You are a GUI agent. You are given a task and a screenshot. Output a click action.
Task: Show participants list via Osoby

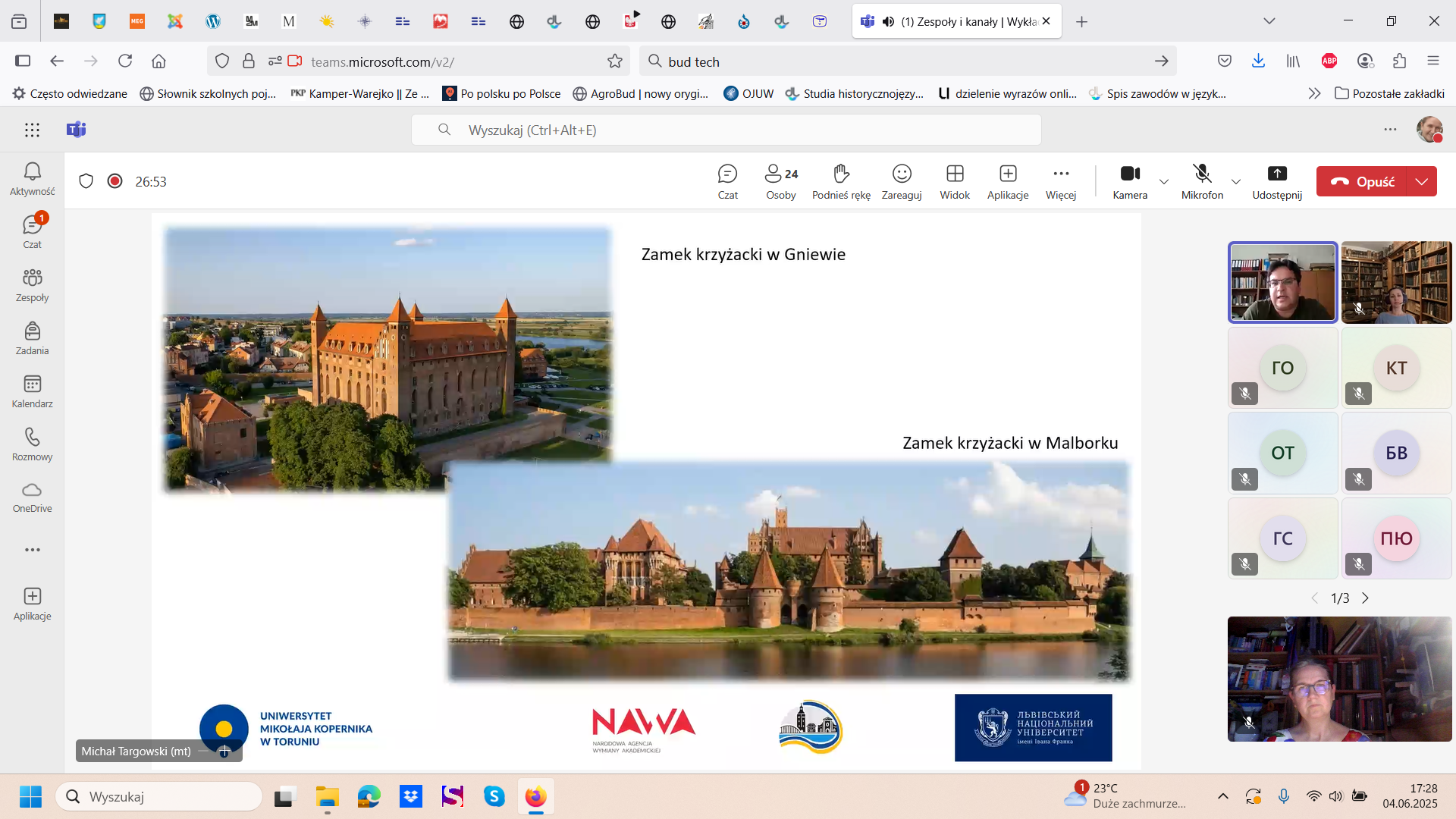(780, 181)
